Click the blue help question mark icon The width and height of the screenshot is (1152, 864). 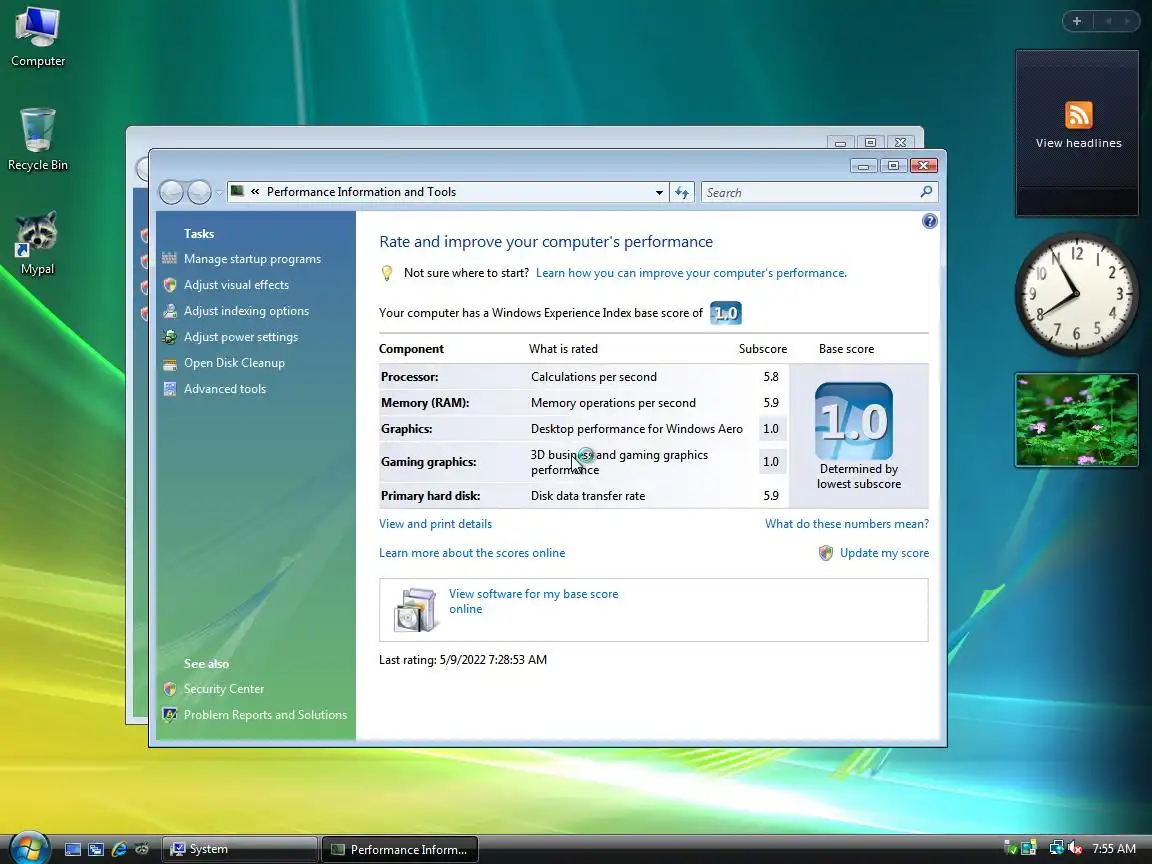point(929,221)
